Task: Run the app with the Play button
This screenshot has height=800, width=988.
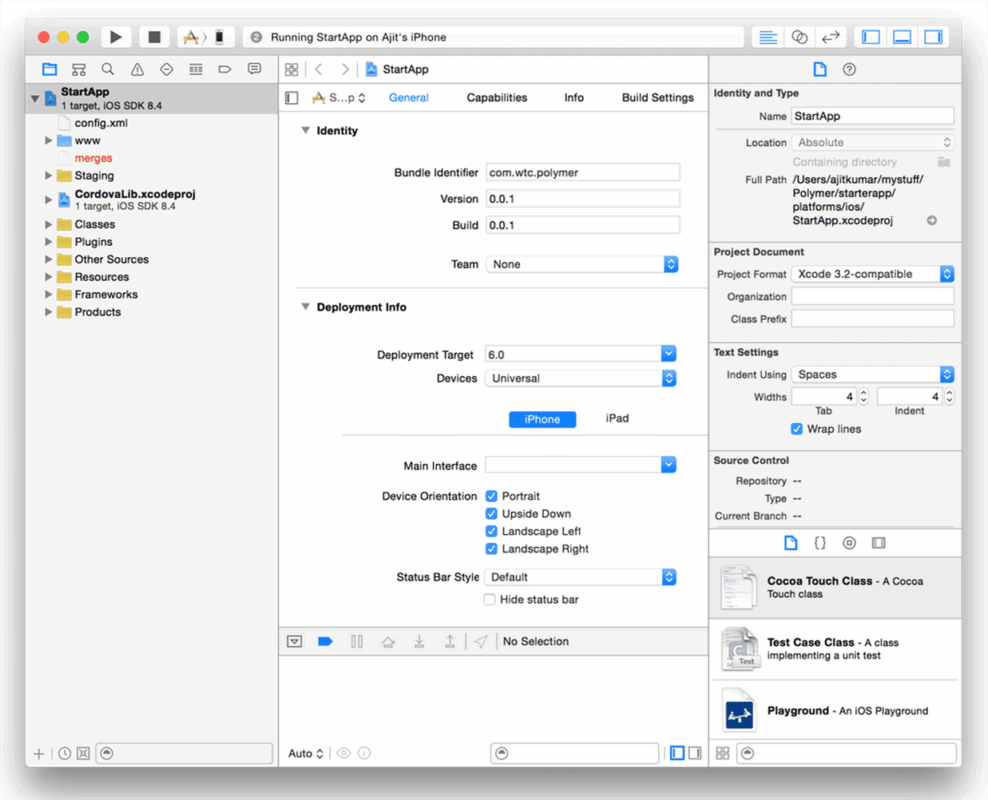Action: (116, 37)
